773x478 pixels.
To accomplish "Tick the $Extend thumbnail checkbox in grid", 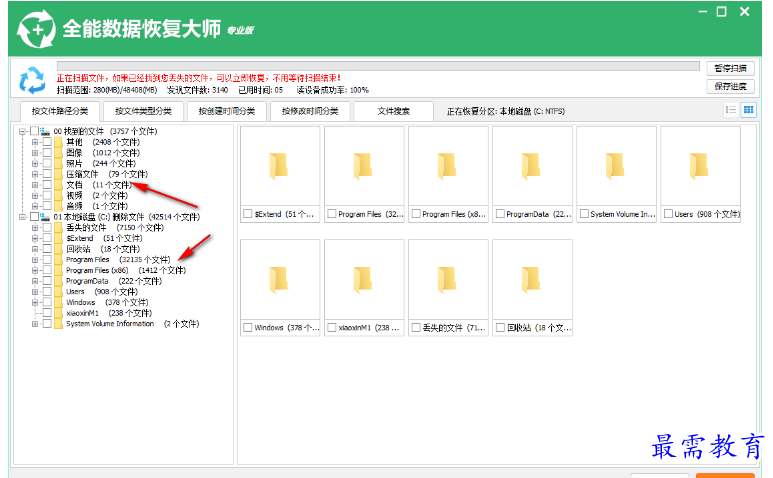I will pos(248,214).
